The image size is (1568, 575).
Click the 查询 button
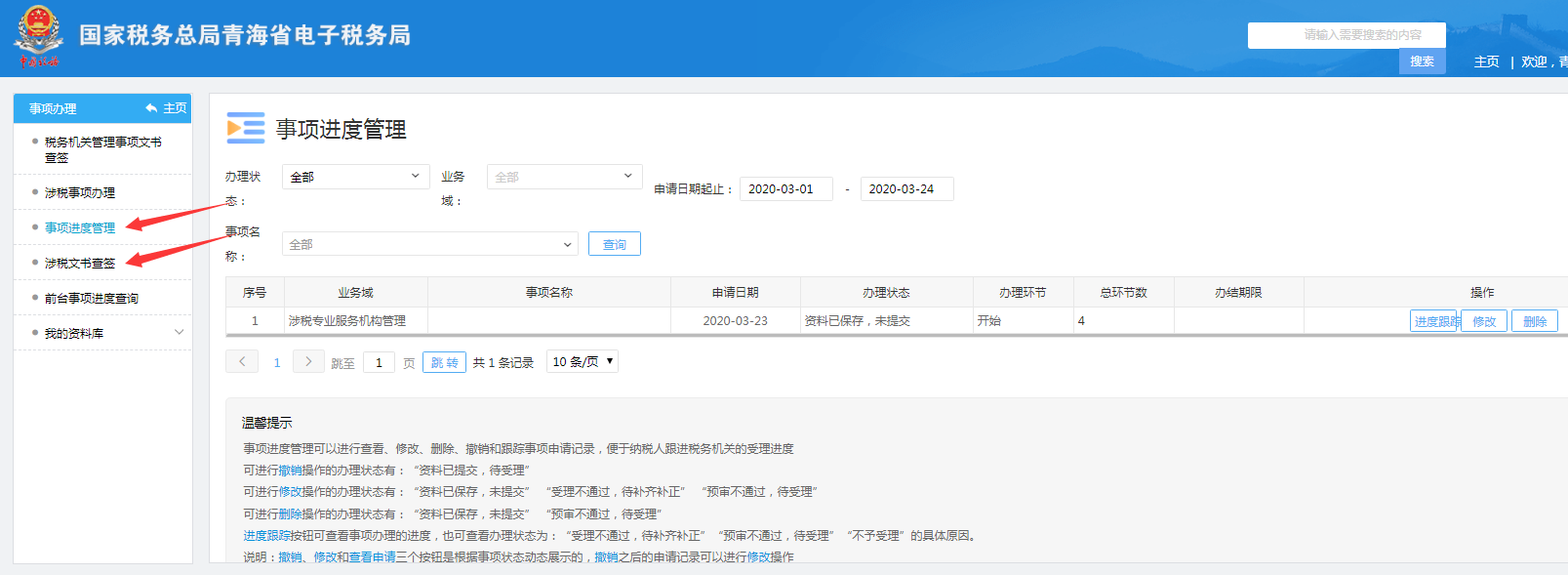coord(615,244)
